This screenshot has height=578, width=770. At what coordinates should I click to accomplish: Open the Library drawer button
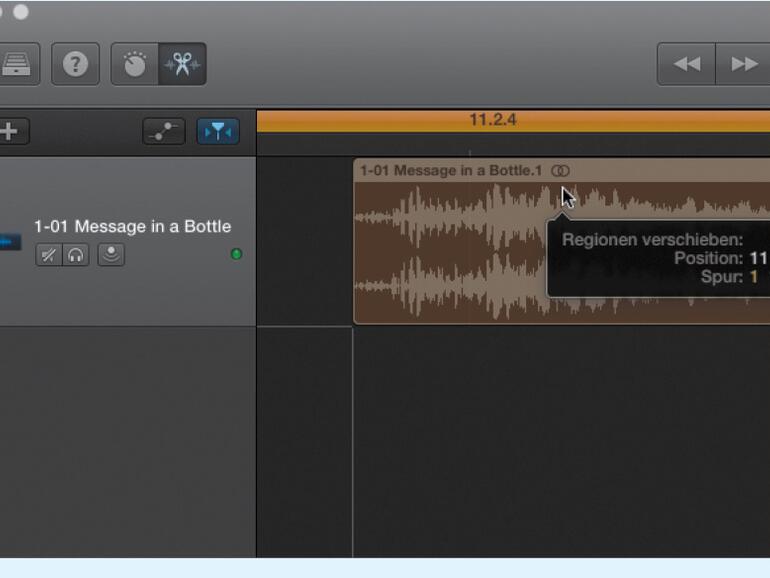click(x=19, y=64)
